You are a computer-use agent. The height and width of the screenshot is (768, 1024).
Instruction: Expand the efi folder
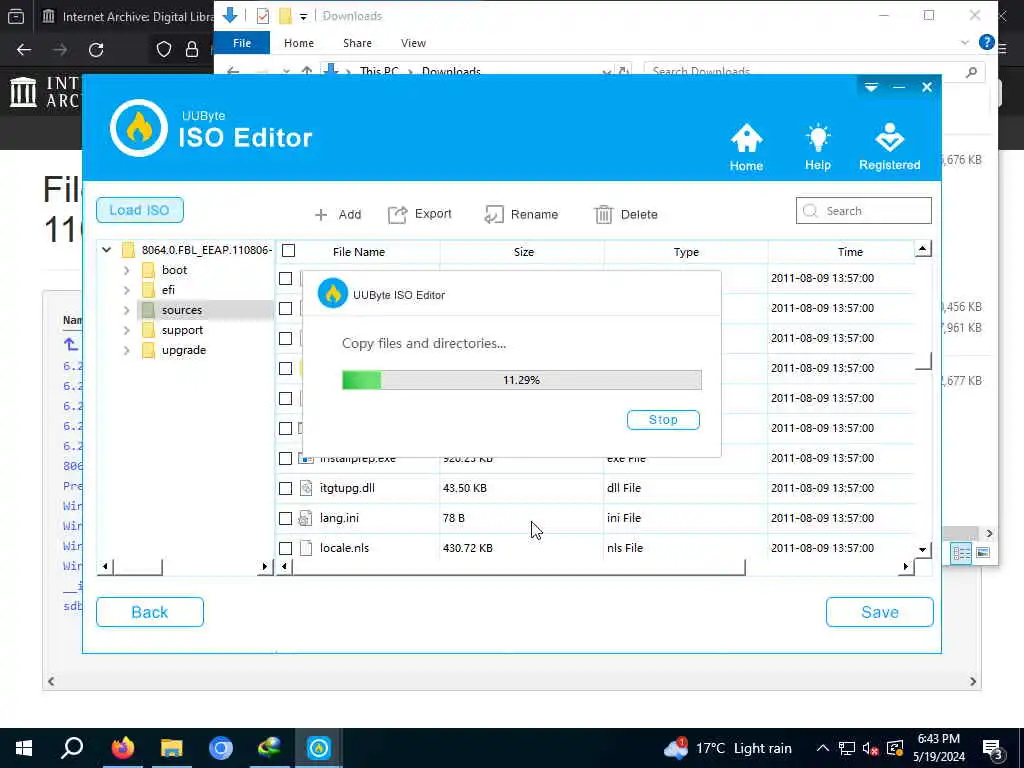[x=127, y=290]
